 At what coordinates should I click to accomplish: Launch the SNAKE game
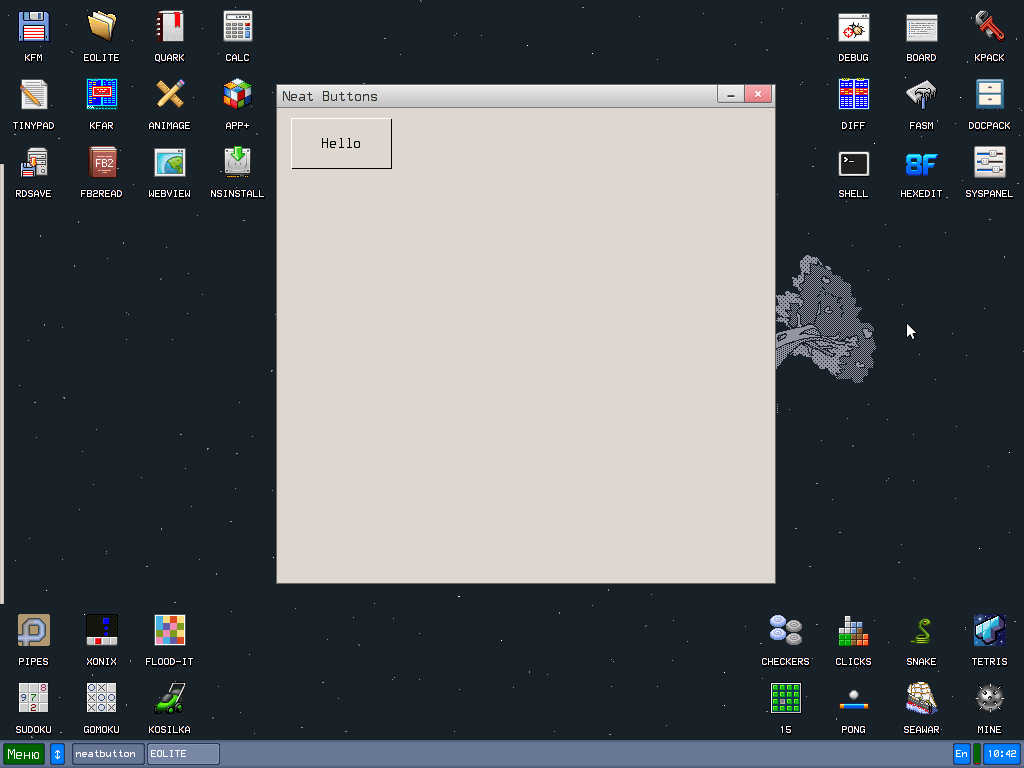point(920,629)
